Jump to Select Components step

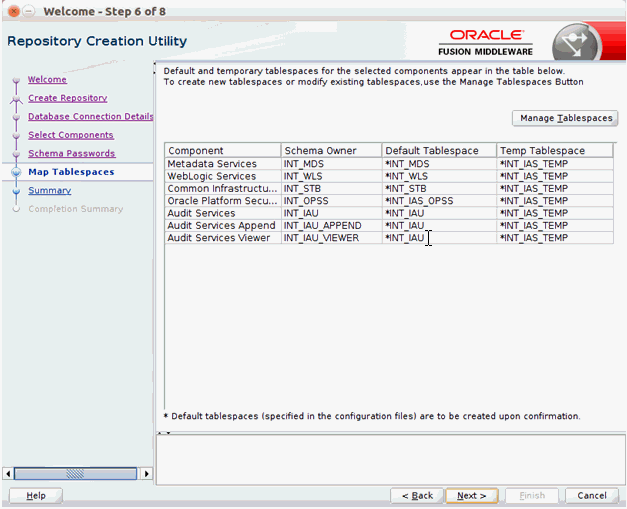(x=71, y=135)
